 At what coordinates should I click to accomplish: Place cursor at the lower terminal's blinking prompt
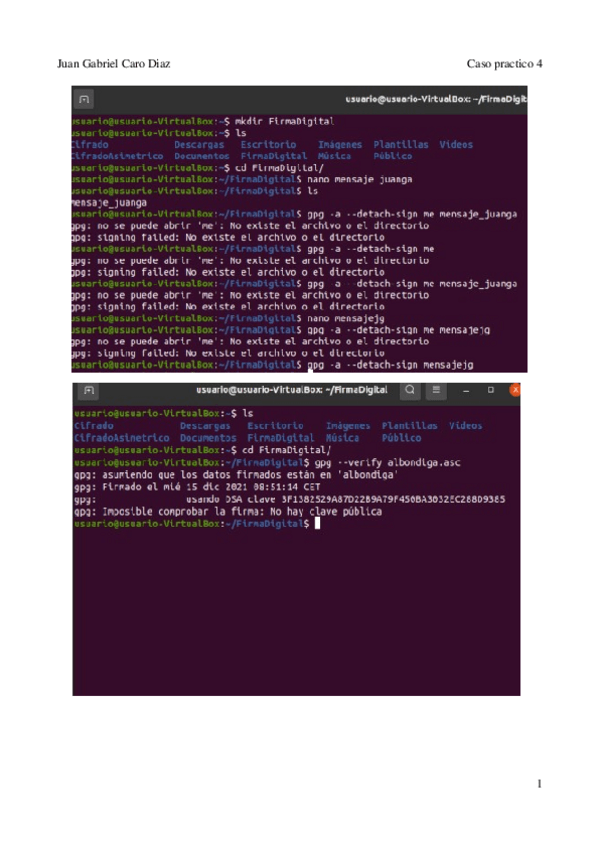[x=317, y=523]
